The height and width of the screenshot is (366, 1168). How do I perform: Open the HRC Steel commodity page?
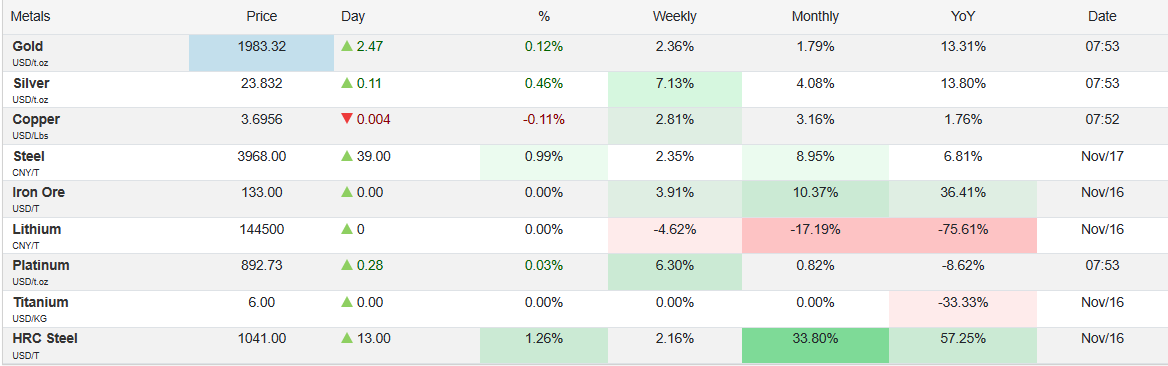45,338
